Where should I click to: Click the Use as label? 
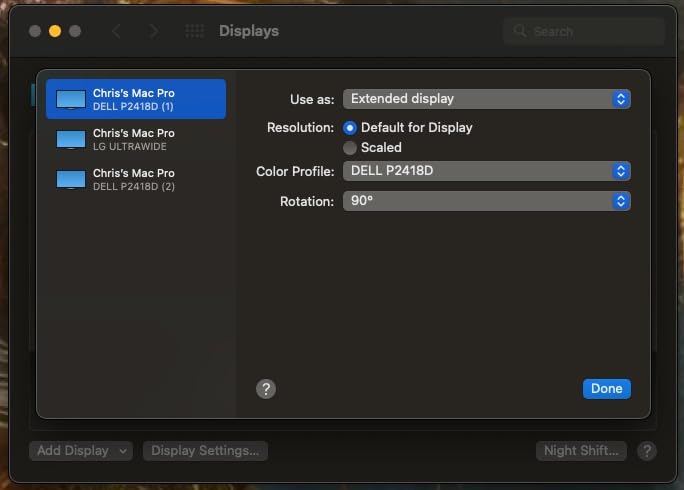(312, 99)
